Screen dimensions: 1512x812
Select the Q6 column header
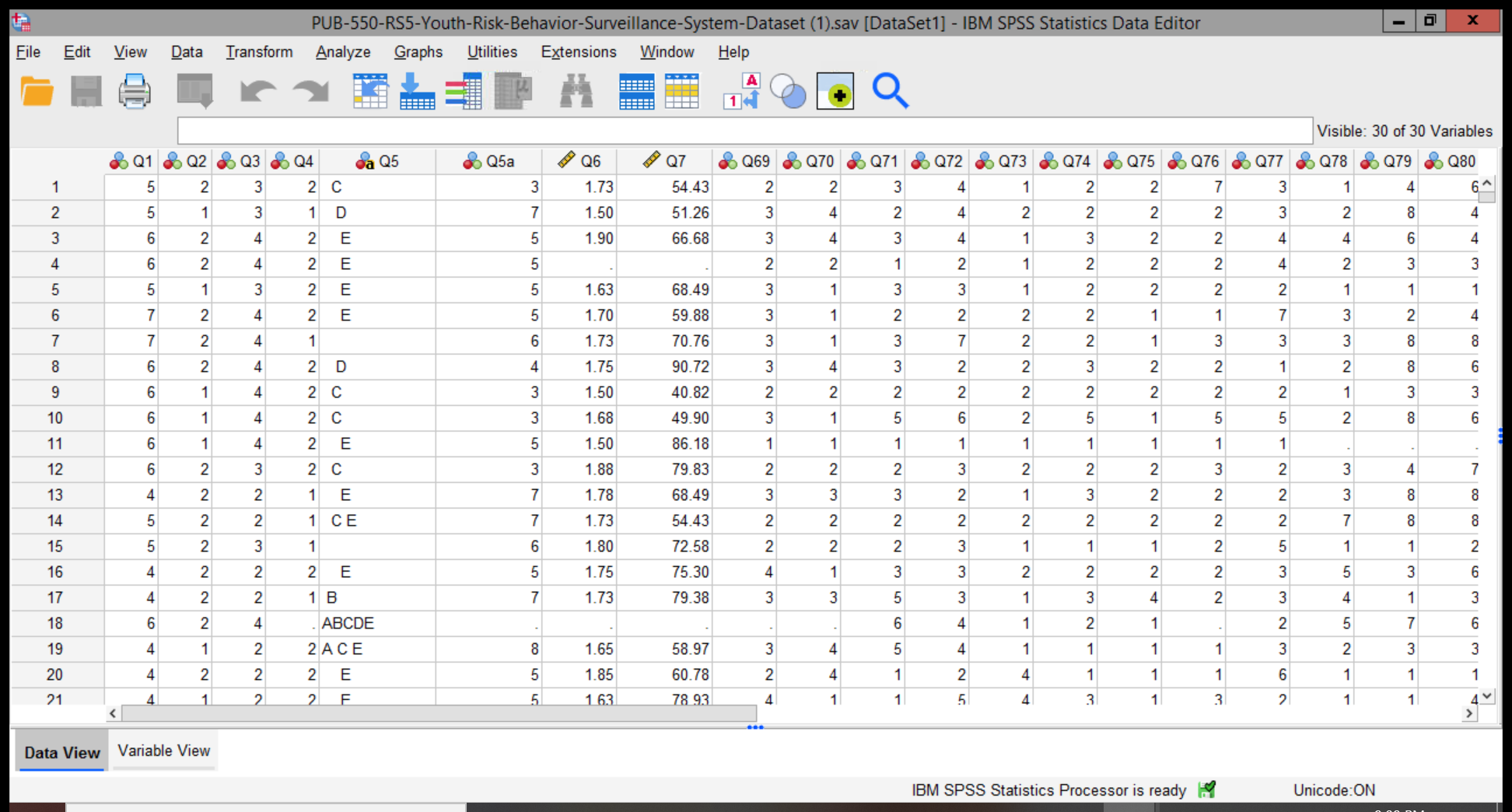[579, 161]
